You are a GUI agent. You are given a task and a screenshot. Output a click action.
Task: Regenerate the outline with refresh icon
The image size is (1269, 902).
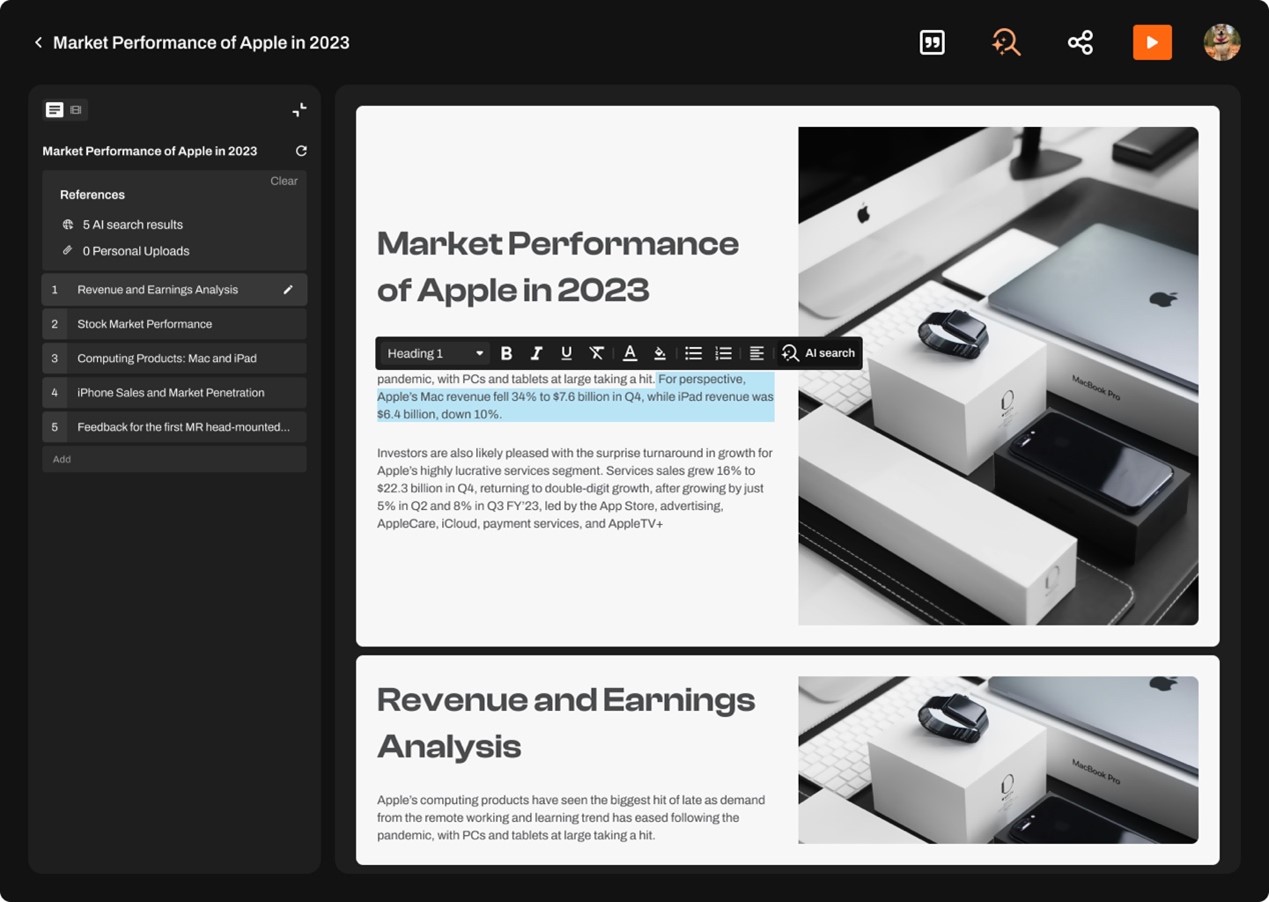coord(301,151)
